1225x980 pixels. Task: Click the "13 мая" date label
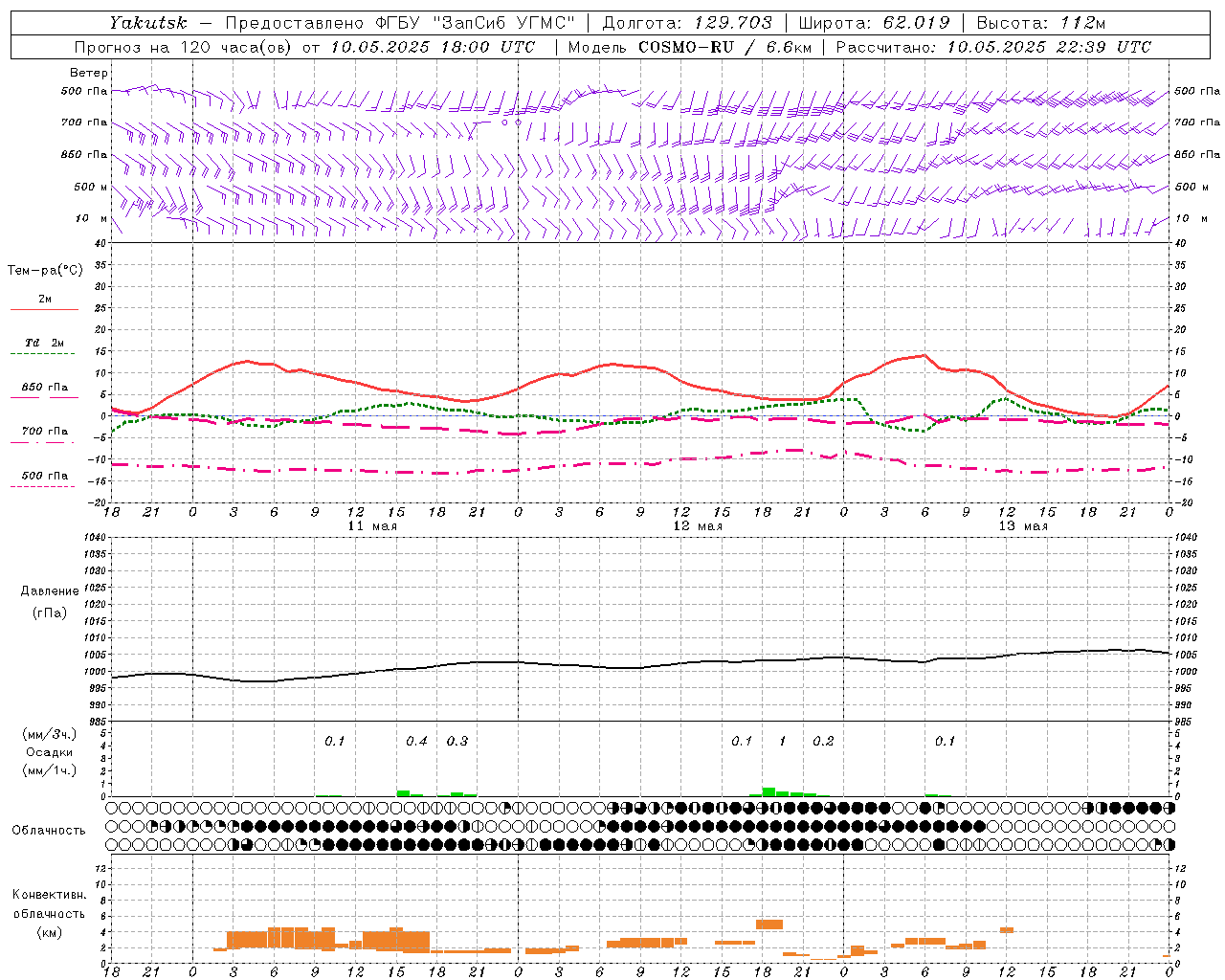1023,526
